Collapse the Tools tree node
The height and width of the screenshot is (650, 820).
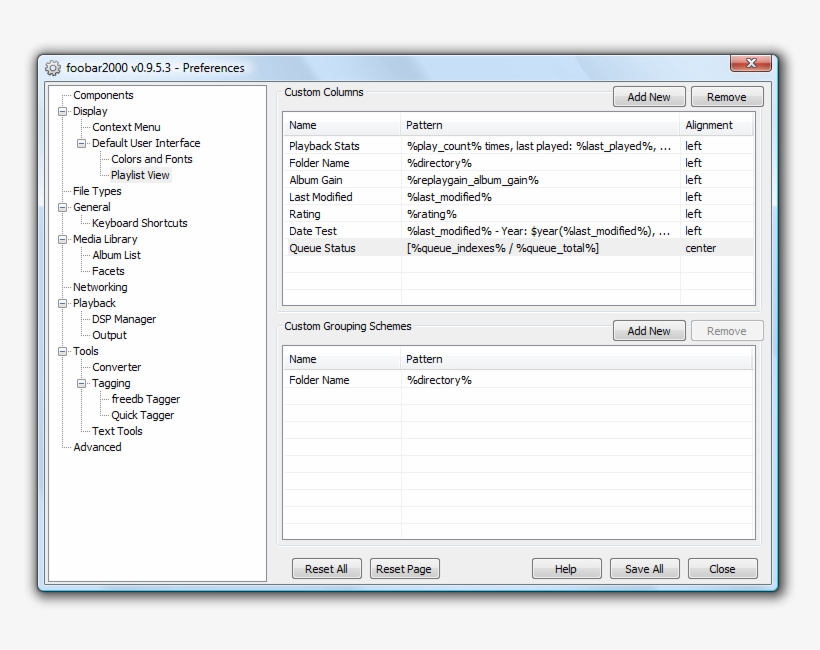tap(63, 351)
